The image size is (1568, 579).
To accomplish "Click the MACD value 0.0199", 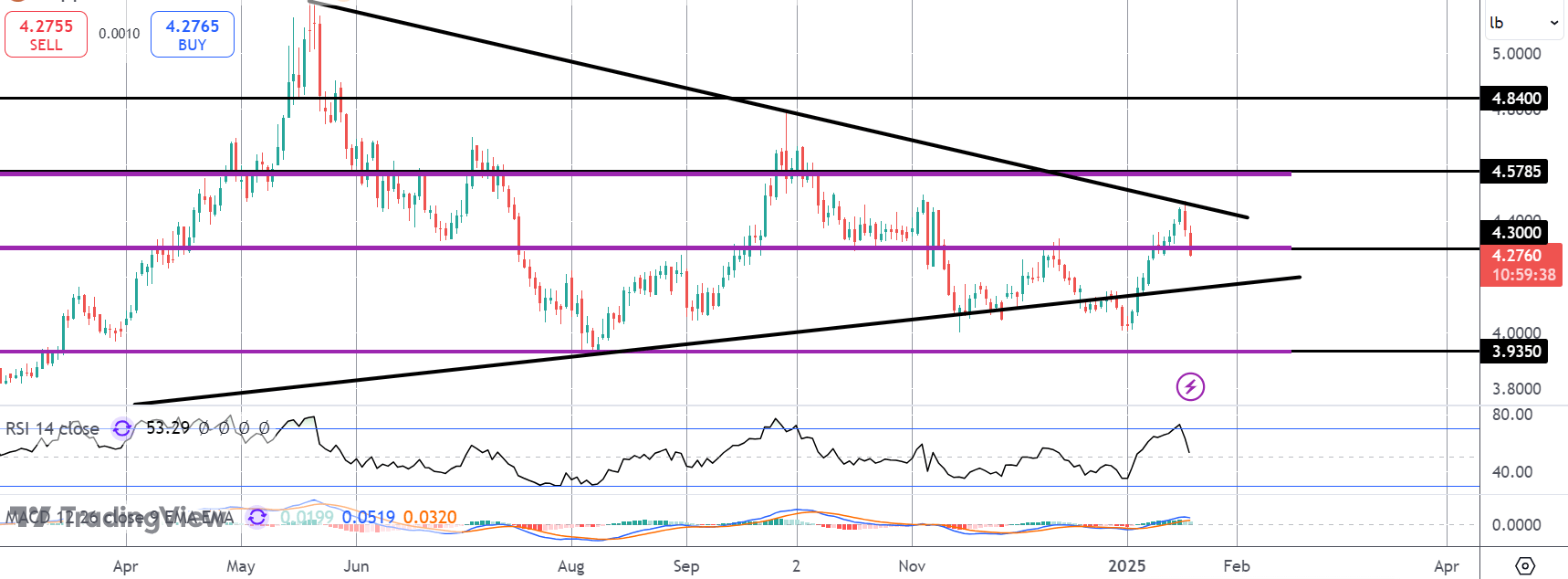I will click(307, 518).
